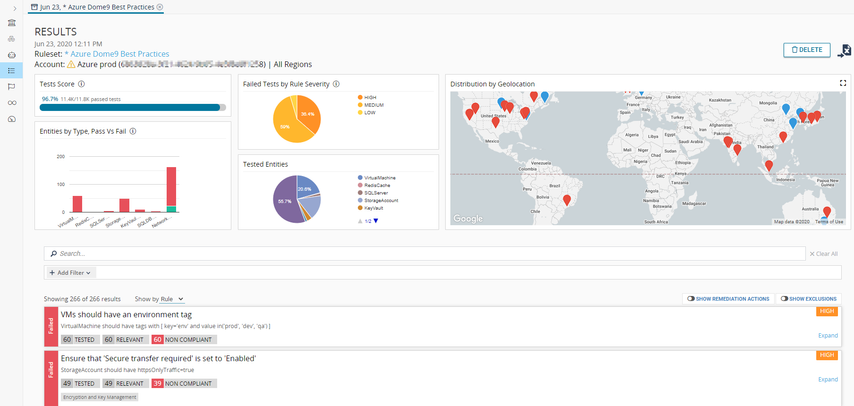The image size is (854, 406).
Task: Click the 60 TESTED badge
Action: (x=80, y=340)
